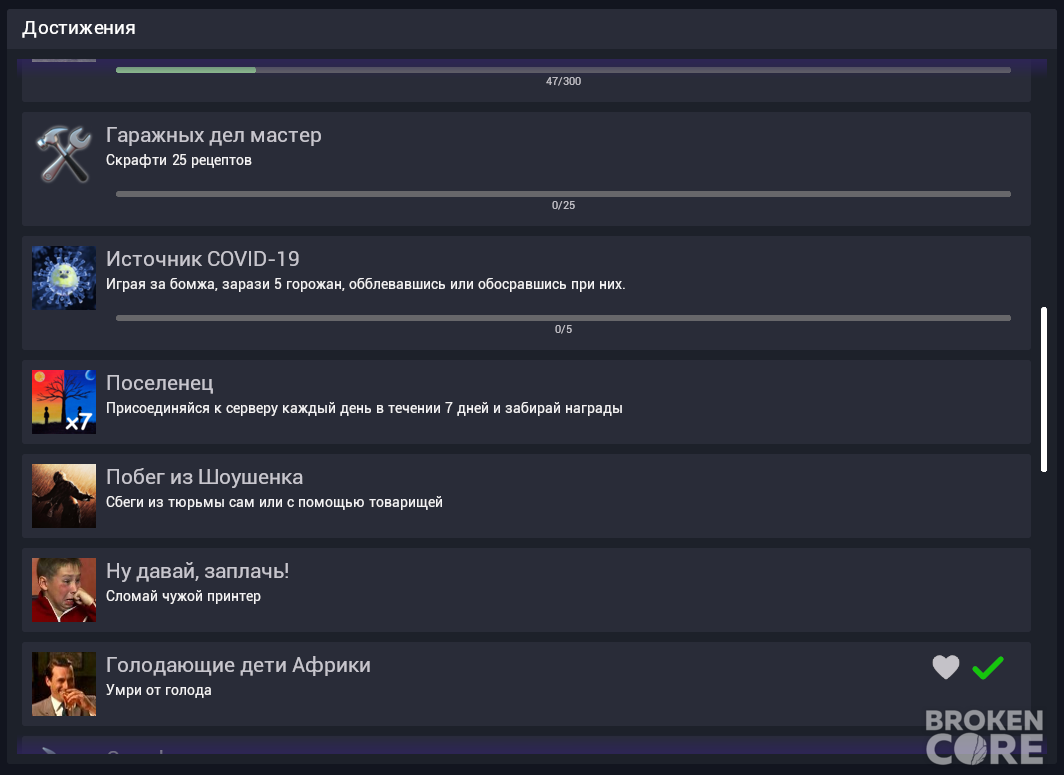Select the Голодающие дети Африки title
This screenshot has height=775, width=1064.
(x=238, y=665)
